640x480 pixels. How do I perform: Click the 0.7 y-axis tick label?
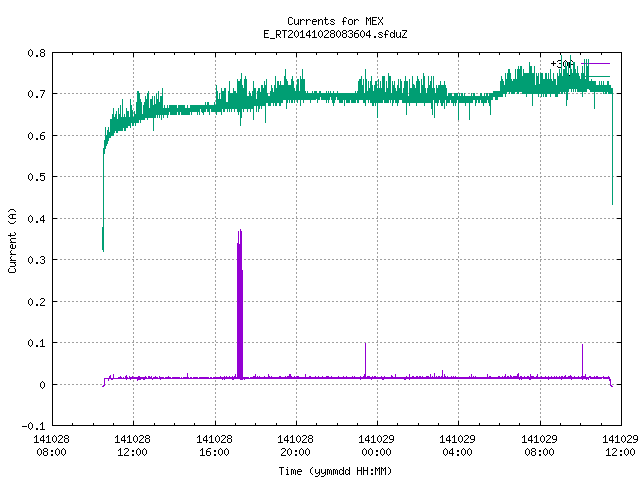[36, 94]
